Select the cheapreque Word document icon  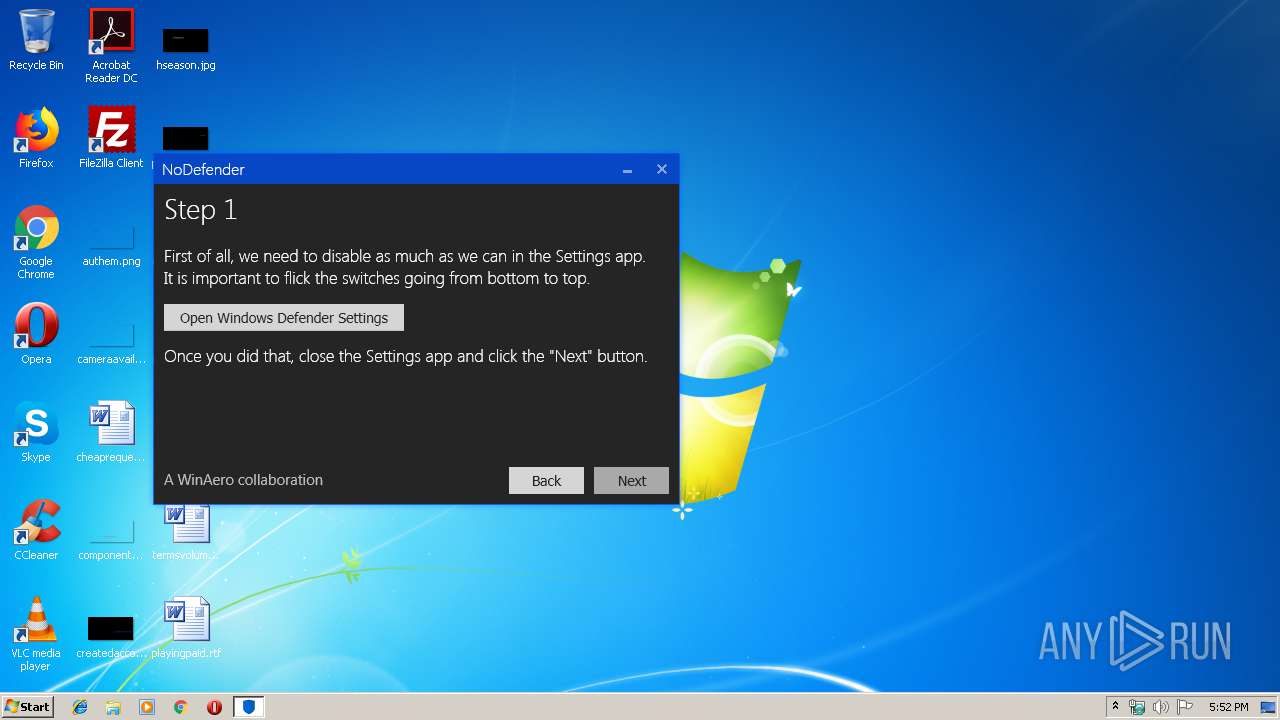(x=111, y=432)
